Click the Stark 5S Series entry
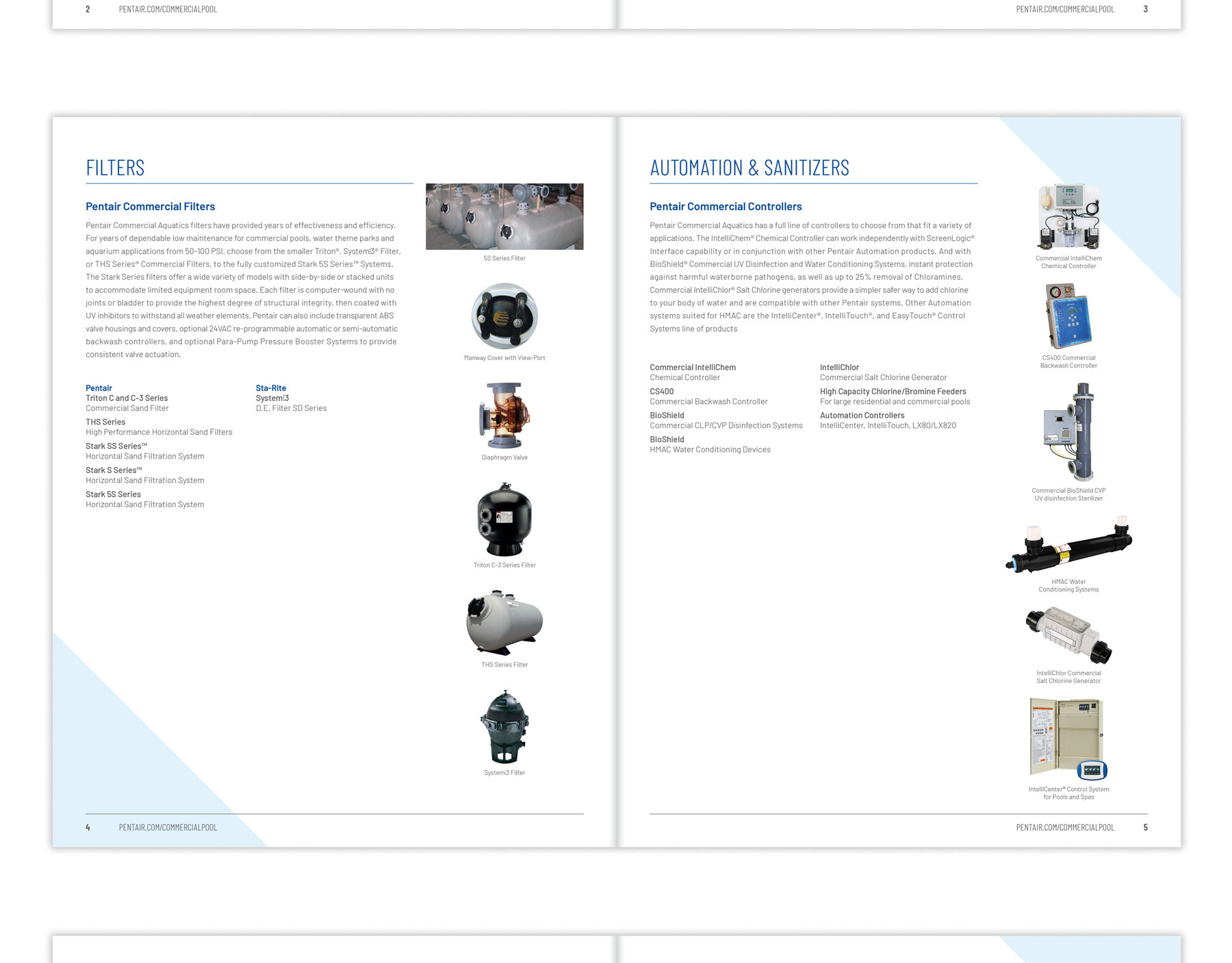This screenshot has height=963, width=1232. (x=144, y=499)
